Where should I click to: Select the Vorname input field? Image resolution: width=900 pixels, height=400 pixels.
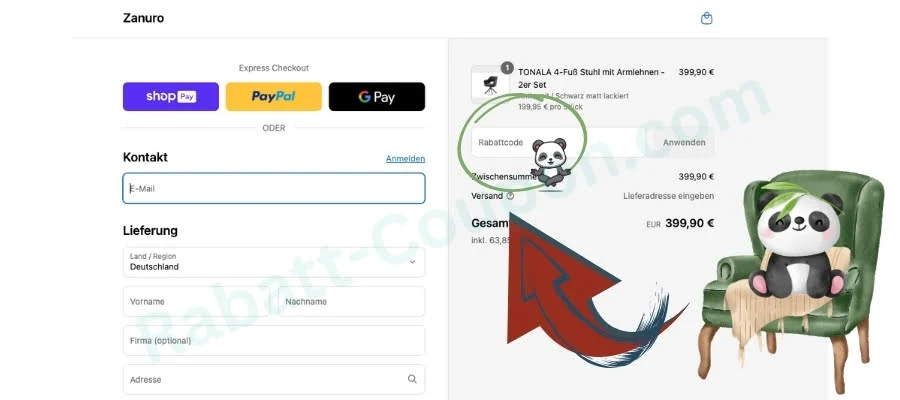(196, 301)
